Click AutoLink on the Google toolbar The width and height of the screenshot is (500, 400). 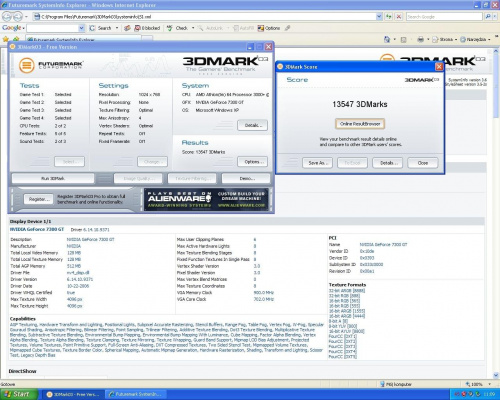[x=210, y=28]
